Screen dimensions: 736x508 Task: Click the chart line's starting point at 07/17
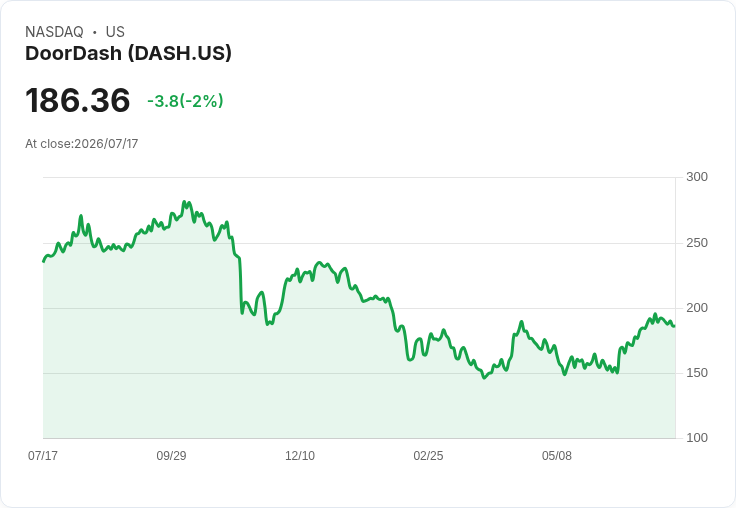[44, 261]
